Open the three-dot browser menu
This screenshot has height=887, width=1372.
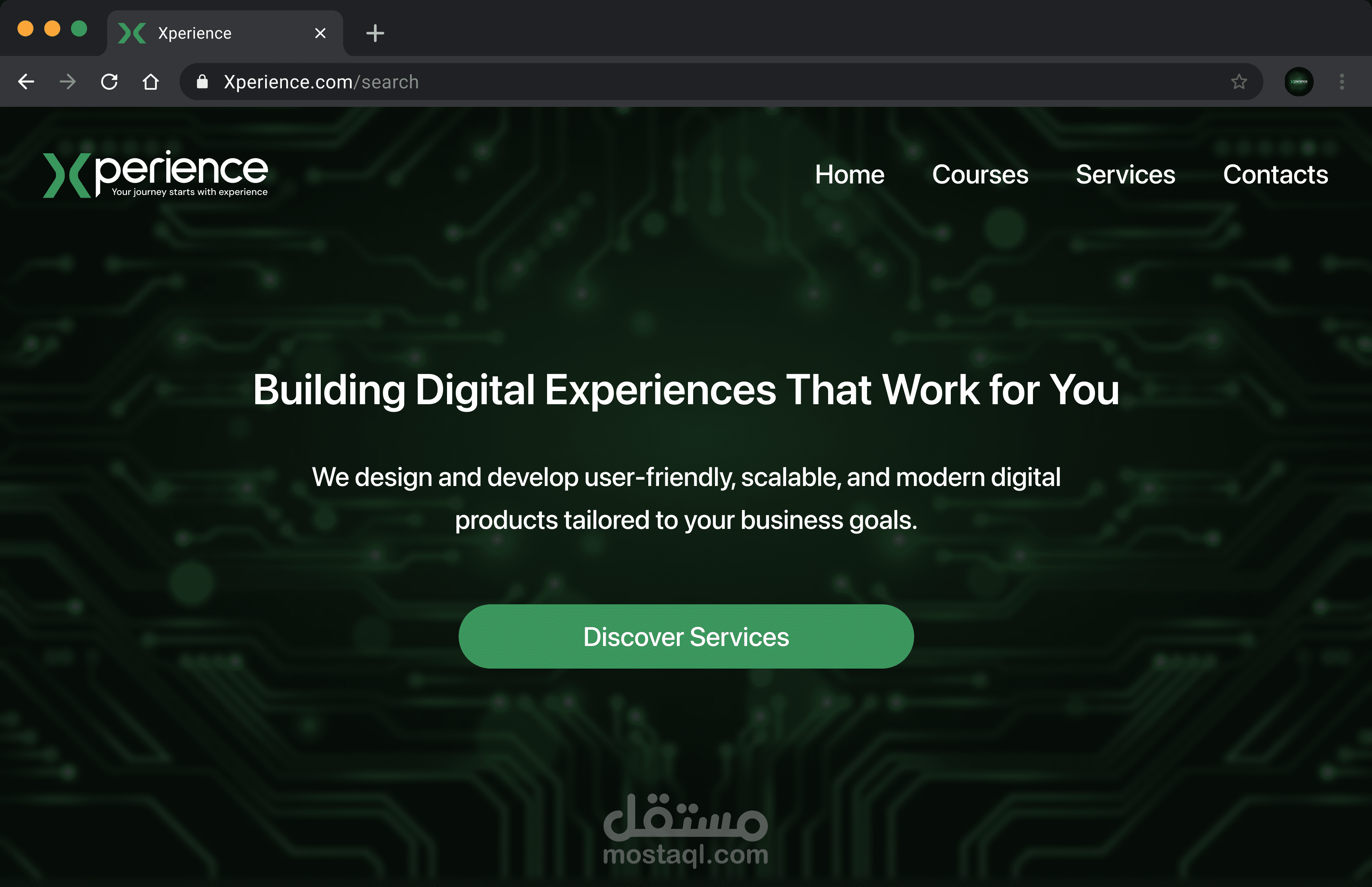tap(1342, 82)
